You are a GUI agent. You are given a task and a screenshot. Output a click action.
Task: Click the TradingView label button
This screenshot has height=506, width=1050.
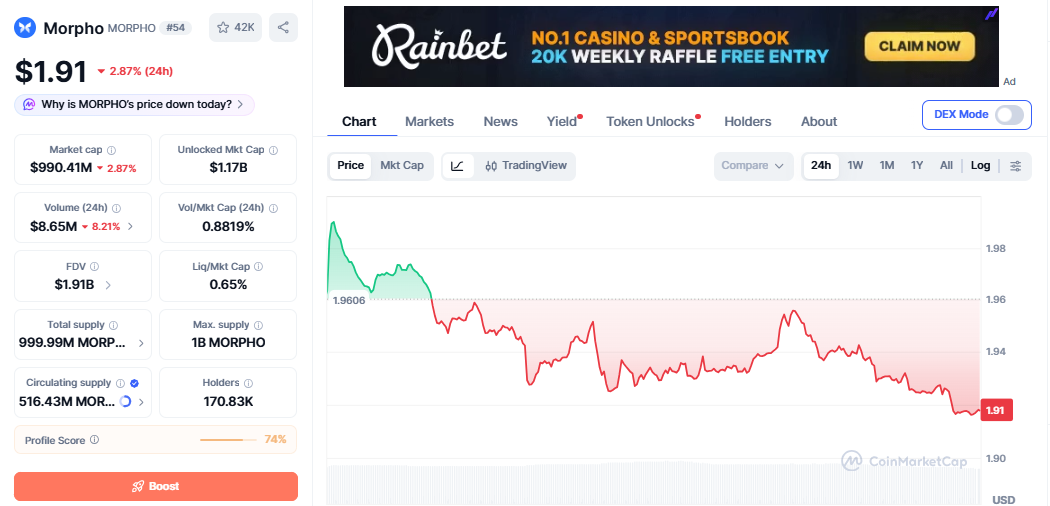click(526, 166)
